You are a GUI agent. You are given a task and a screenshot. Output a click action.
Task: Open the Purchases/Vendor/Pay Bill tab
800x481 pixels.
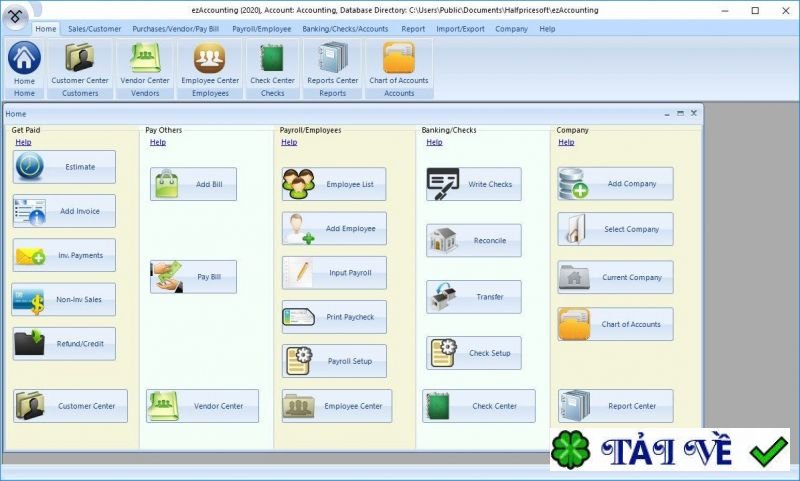coord(176,29)
